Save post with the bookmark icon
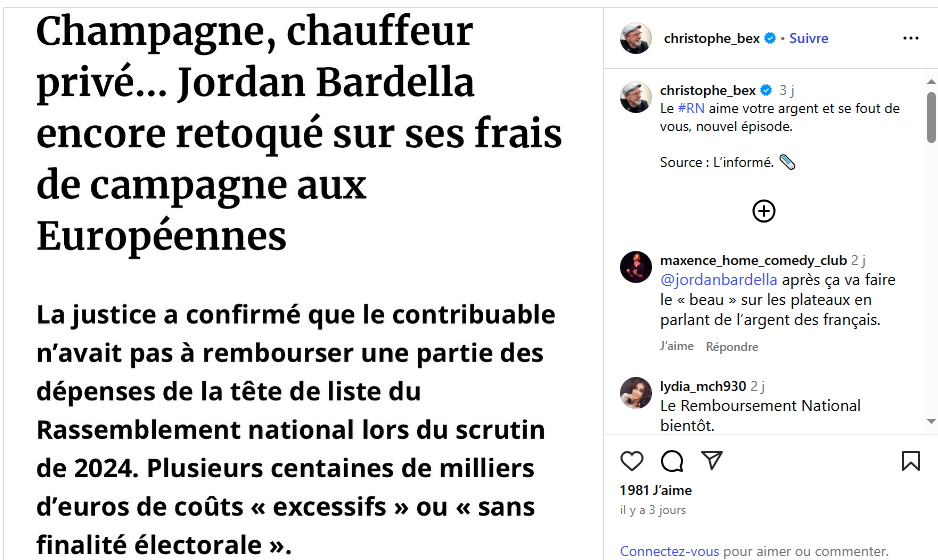Viewport: 938px width, 560px height. click(x=910, y=461)
